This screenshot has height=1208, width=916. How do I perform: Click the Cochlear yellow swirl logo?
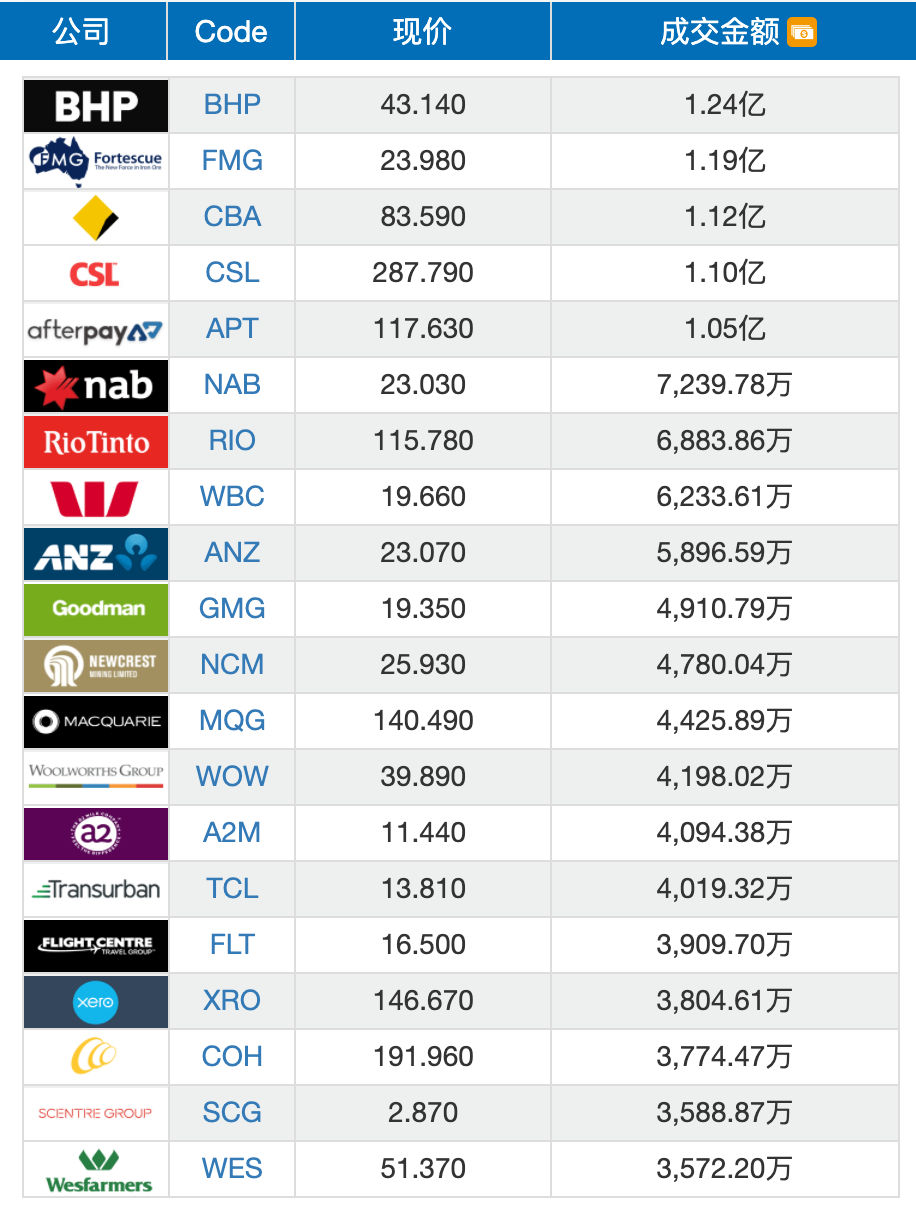click(x=96, y=1057)
